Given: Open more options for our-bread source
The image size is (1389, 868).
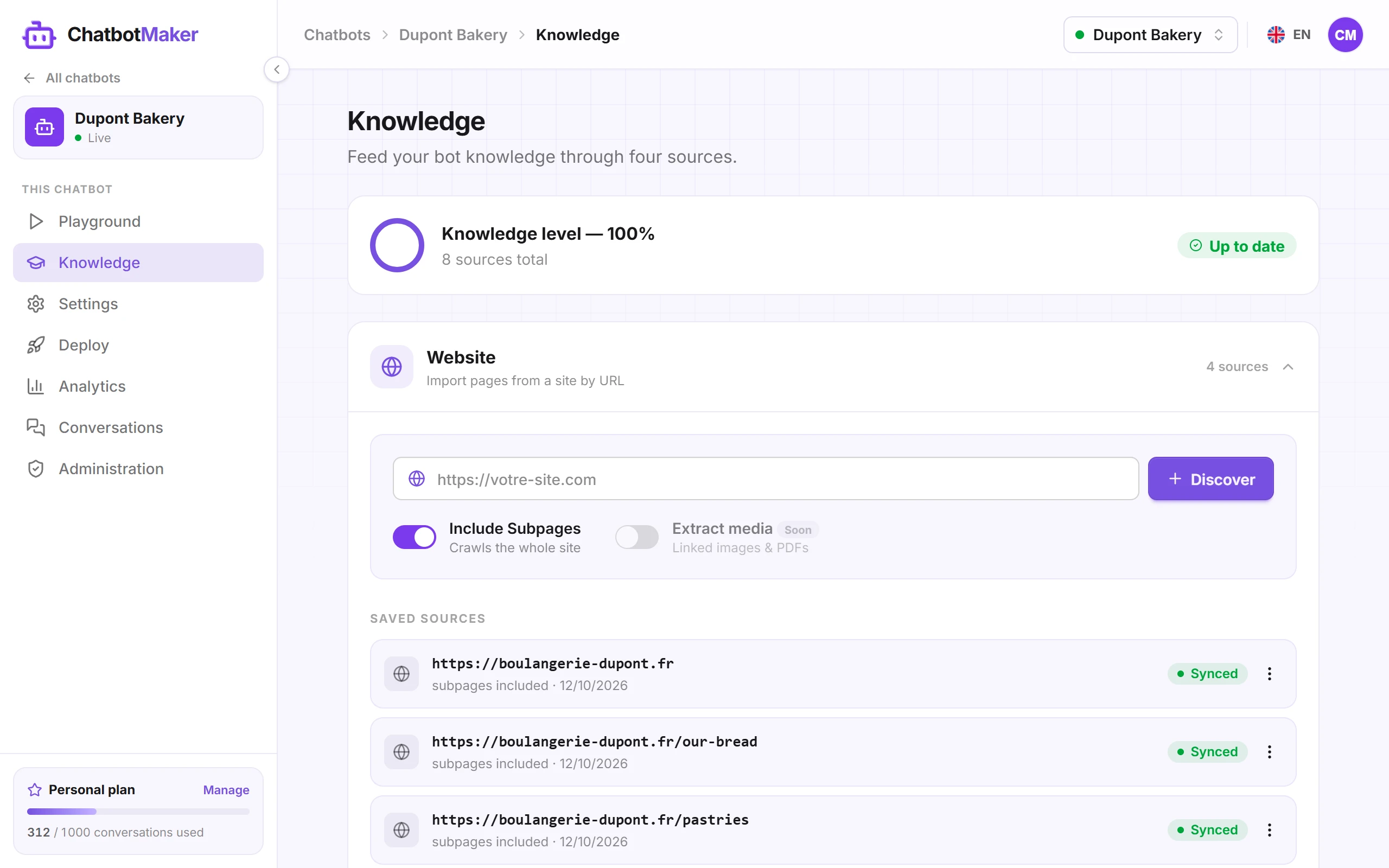Looking at the screenshot, I should tap(1269, 751).
